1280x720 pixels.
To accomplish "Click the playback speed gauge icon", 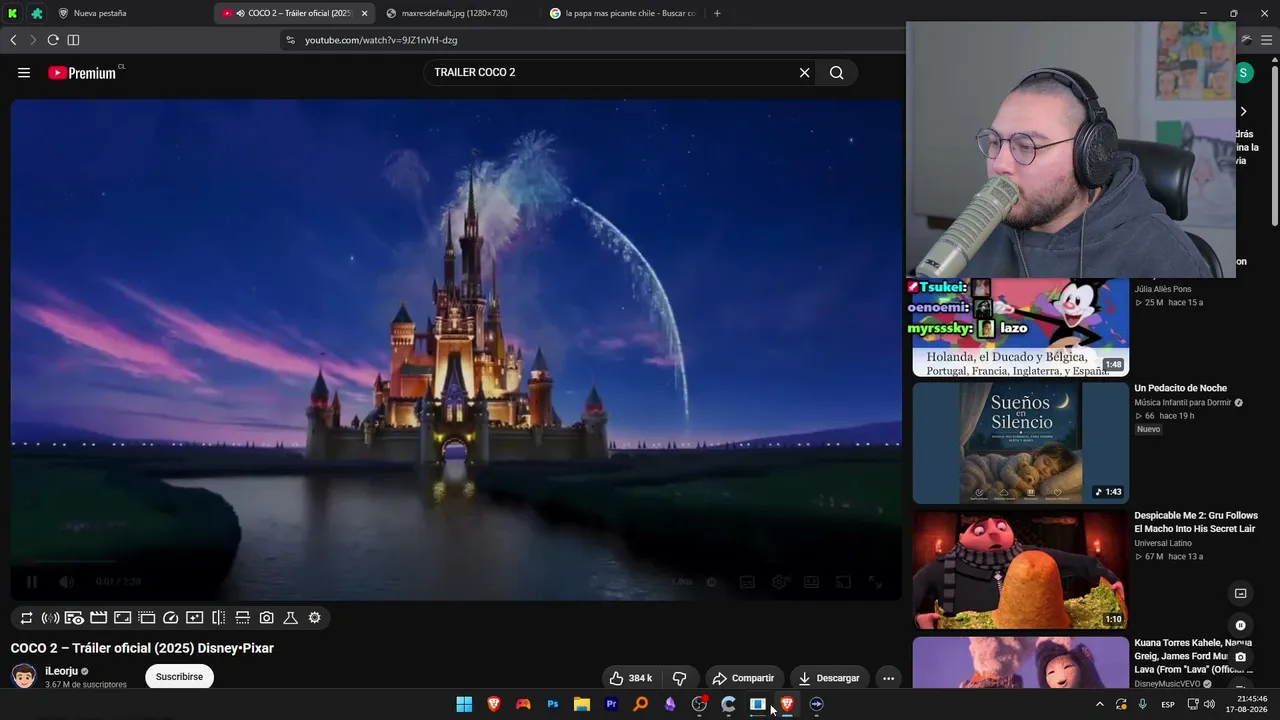I will tap(170, 618).
